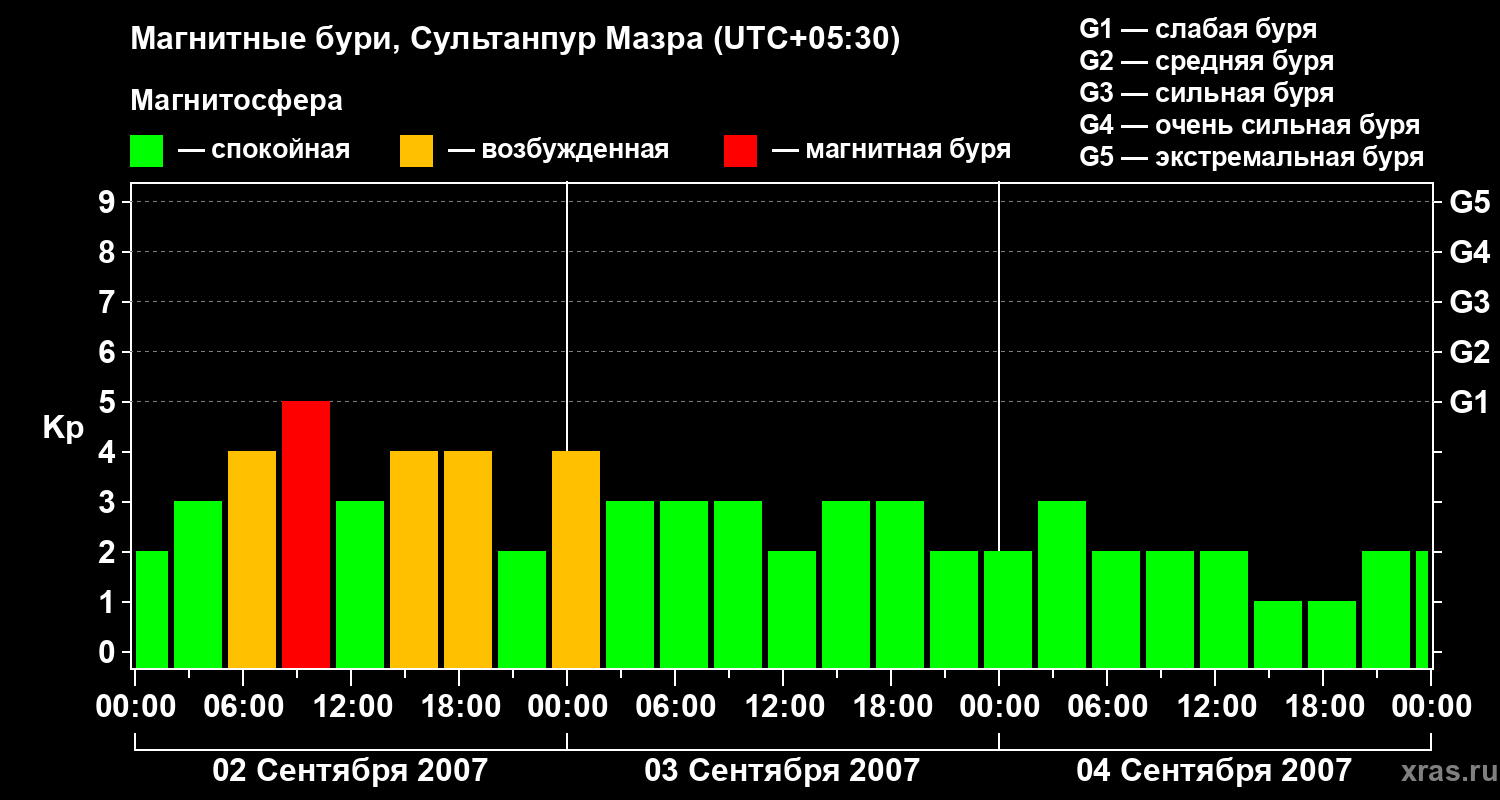
Task: Click 'G4 — очень сильная буря' description
Action: point(1249,125)
